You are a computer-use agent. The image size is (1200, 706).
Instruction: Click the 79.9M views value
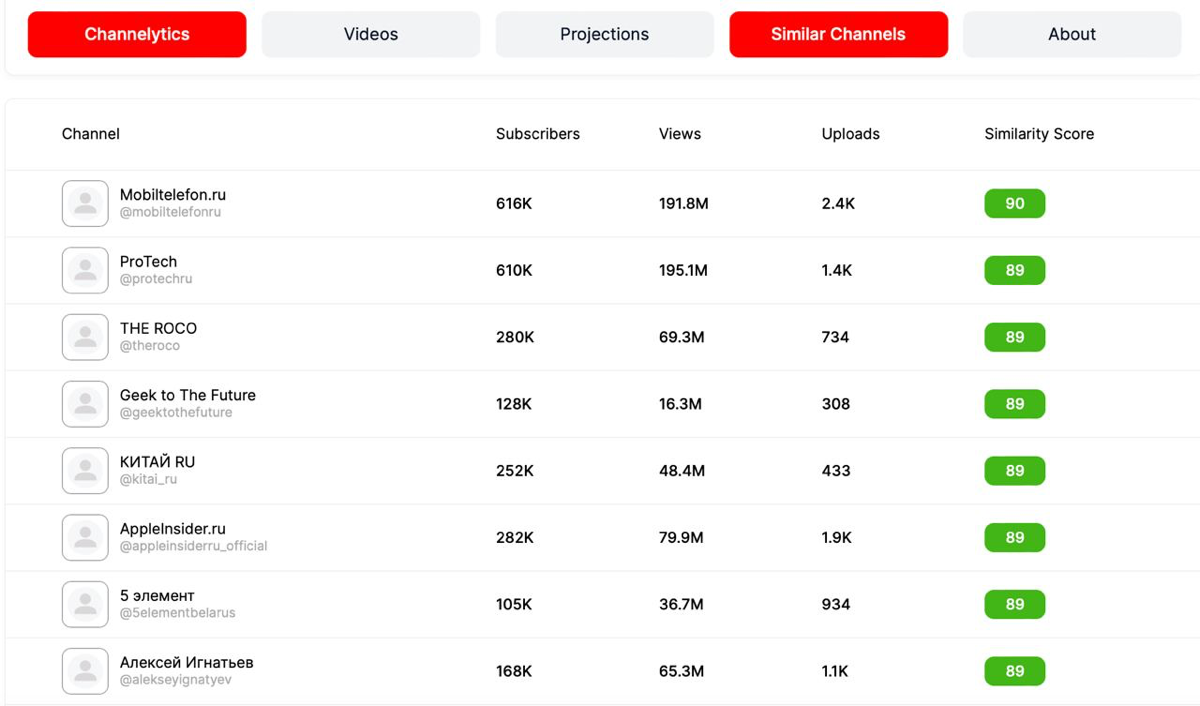(x=681, y=538)
